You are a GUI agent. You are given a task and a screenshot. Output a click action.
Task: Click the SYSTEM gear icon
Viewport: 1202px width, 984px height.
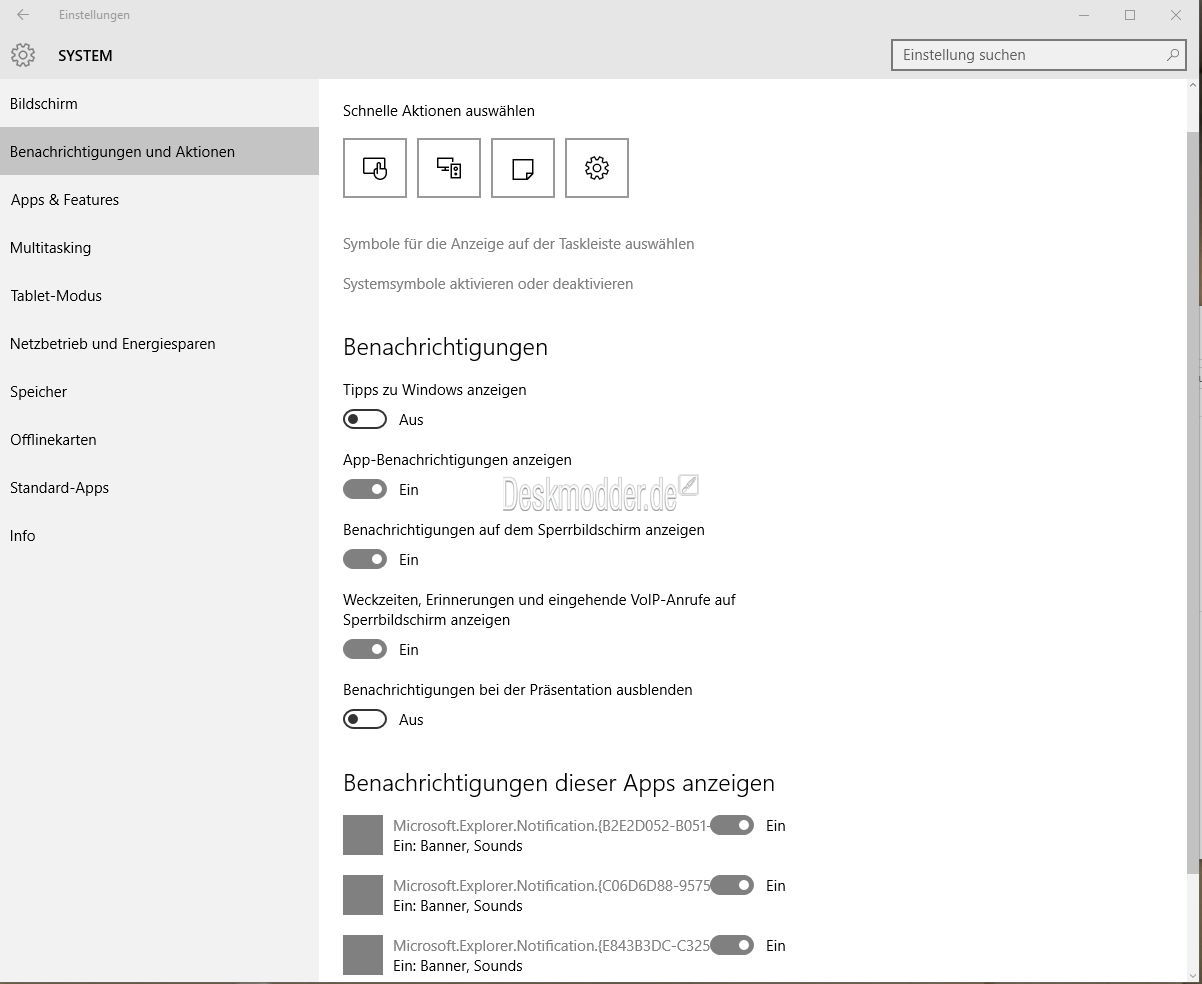tap(23, 55)
